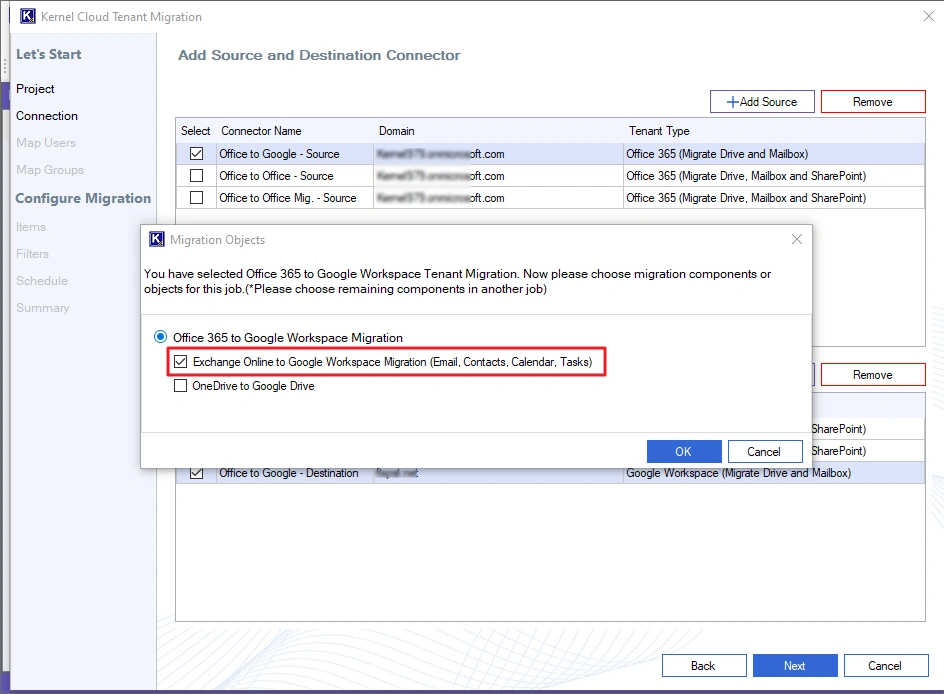Go to the Connection step
Image resolution: width=944 pixels, height=694 pixels.
pyautogui.click(x=46, y=116)
